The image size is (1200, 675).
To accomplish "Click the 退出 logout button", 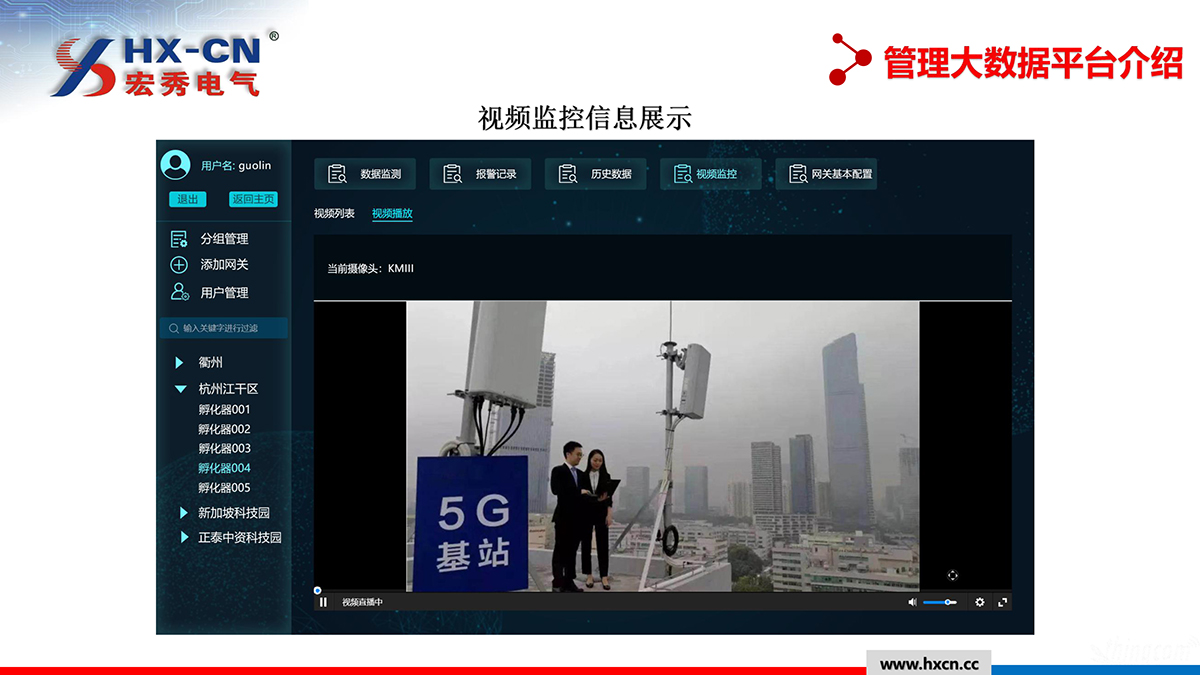I will [187, 199].
